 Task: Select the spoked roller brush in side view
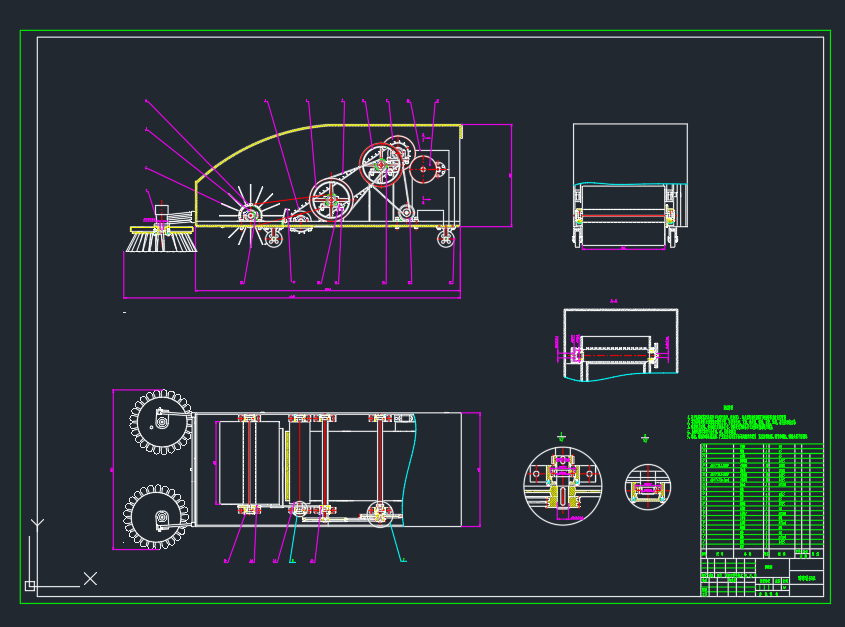click(250, 215)
